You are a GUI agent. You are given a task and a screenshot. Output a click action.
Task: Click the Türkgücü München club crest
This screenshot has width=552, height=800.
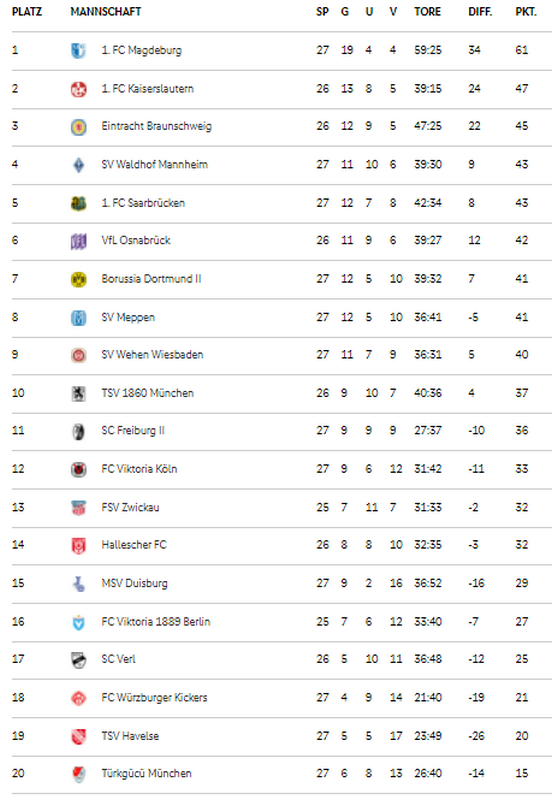click(78, 774)
